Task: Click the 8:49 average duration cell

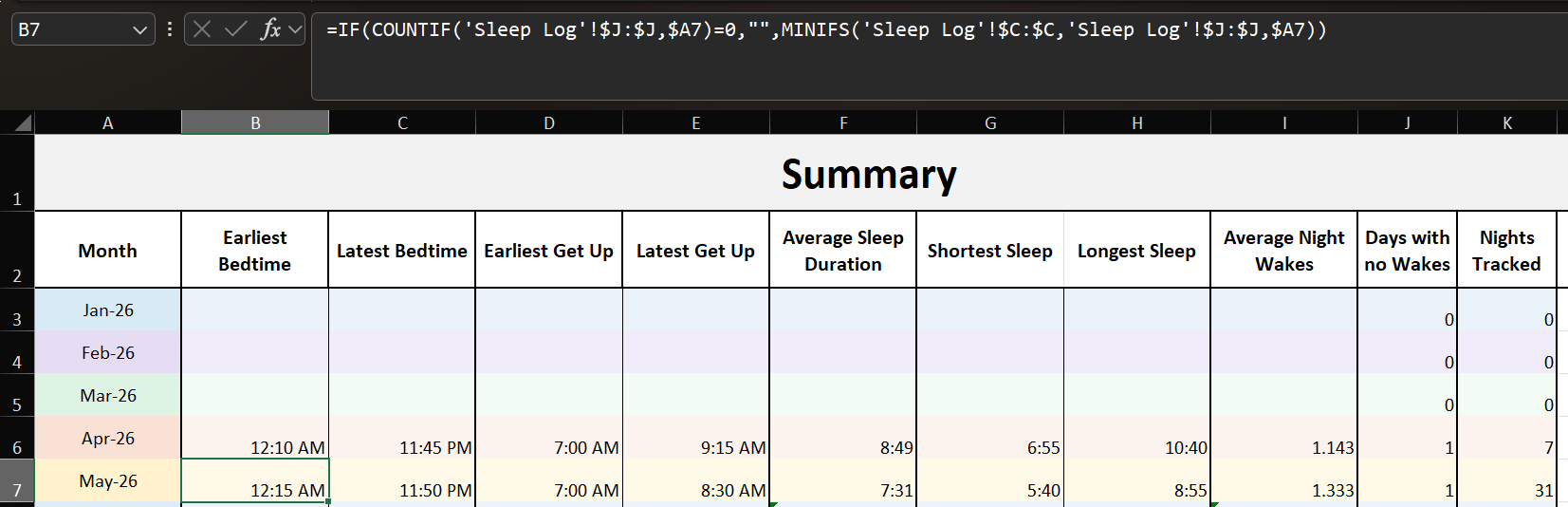Action: (x=843, y=438)
